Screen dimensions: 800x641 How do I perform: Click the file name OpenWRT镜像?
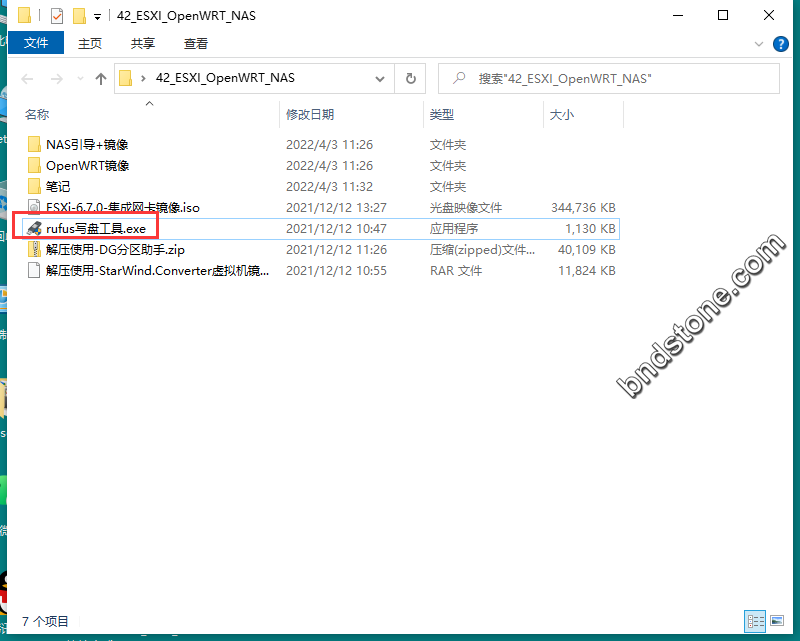click(x=87, y=165)
